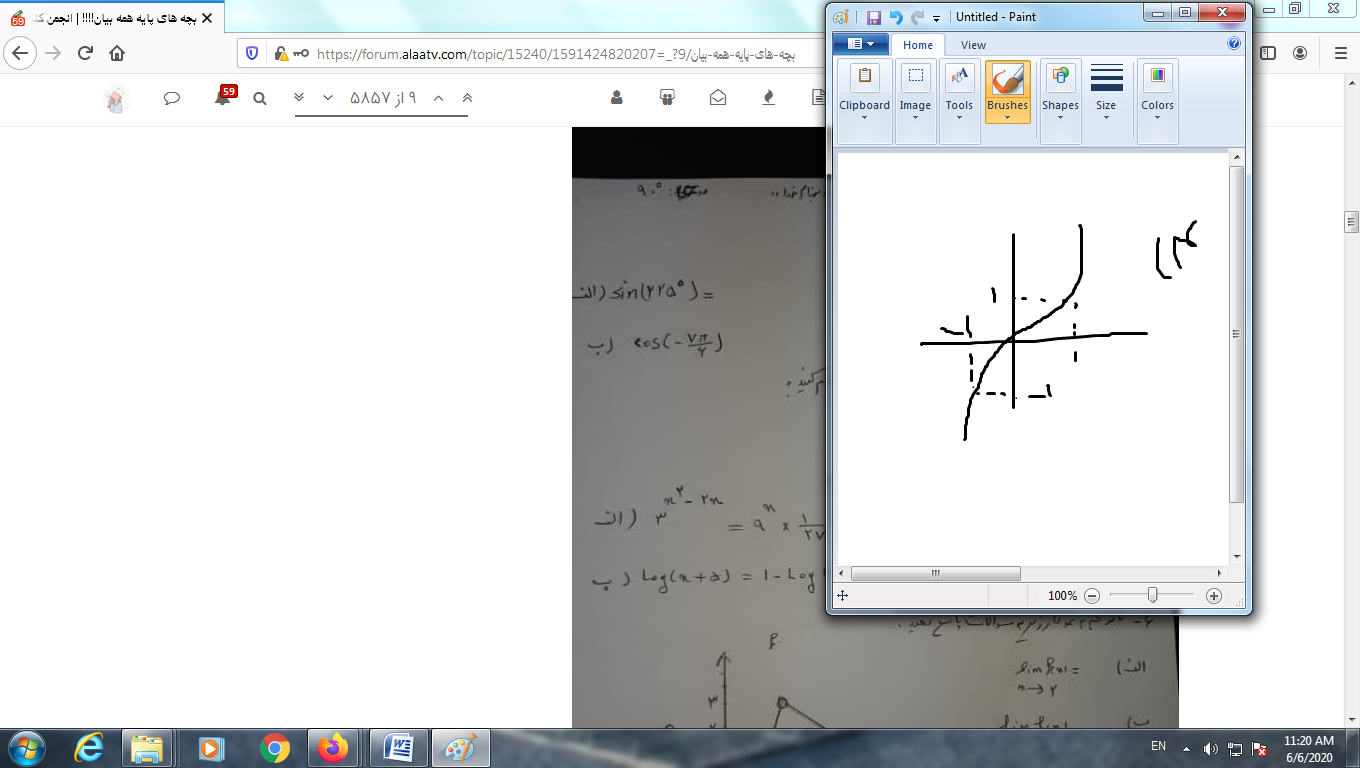Click the Redo arrow in Paint

click(917, 17)
